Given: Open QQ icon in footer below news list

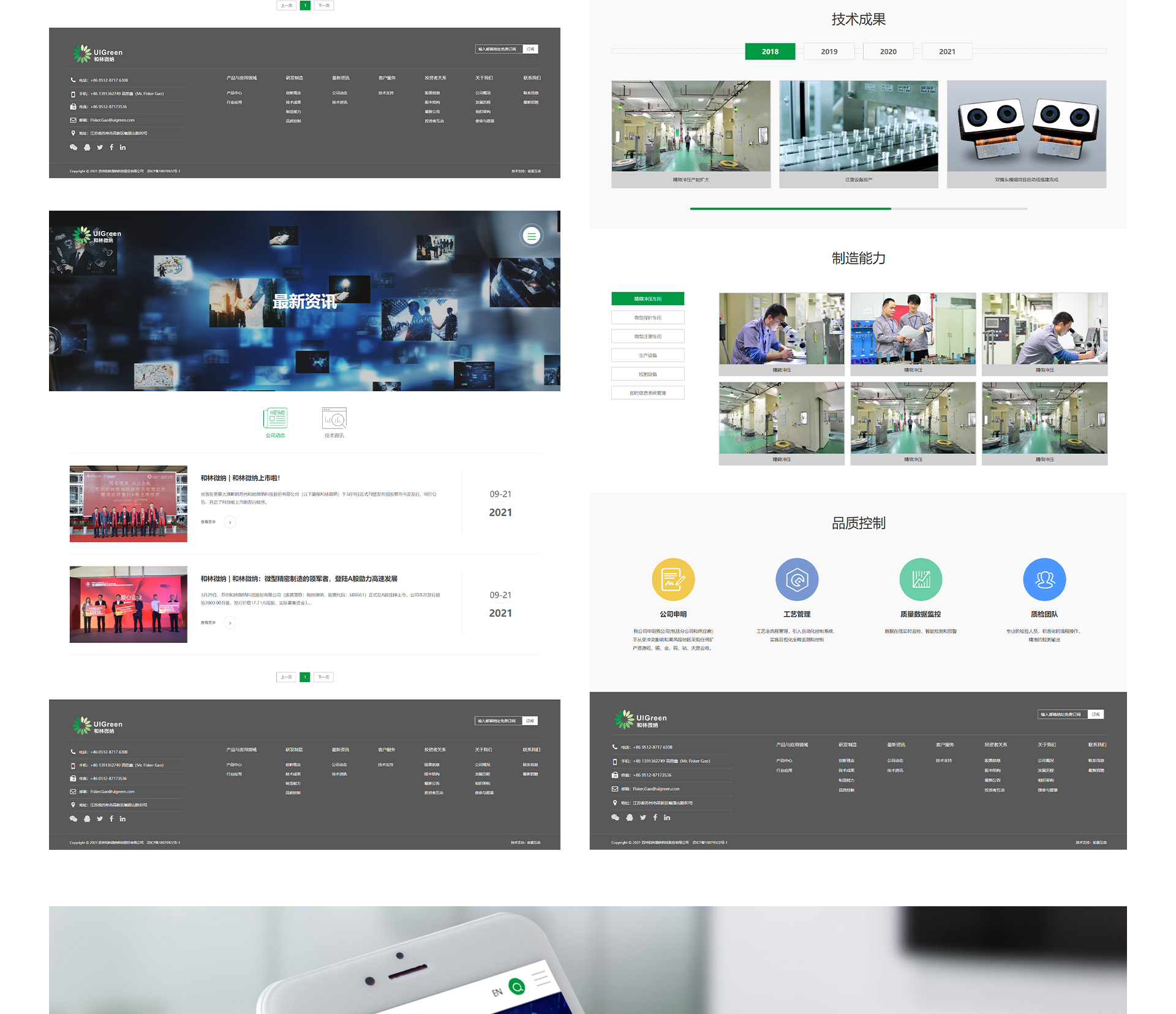Looking at the screenshot, I should pyautogui.click(x=87, y=819).
